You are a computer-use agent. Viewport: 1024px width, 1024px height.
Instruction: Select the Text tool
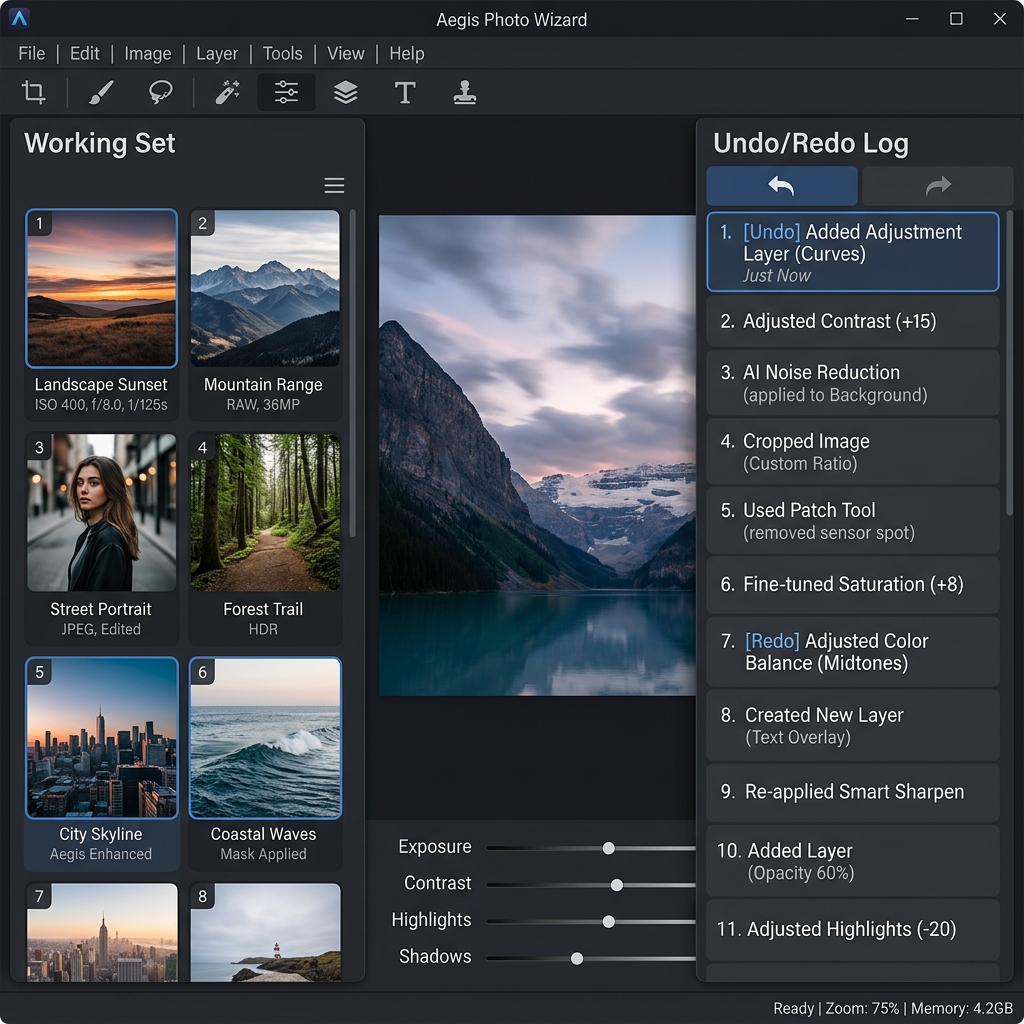click(x=405, y=93)
